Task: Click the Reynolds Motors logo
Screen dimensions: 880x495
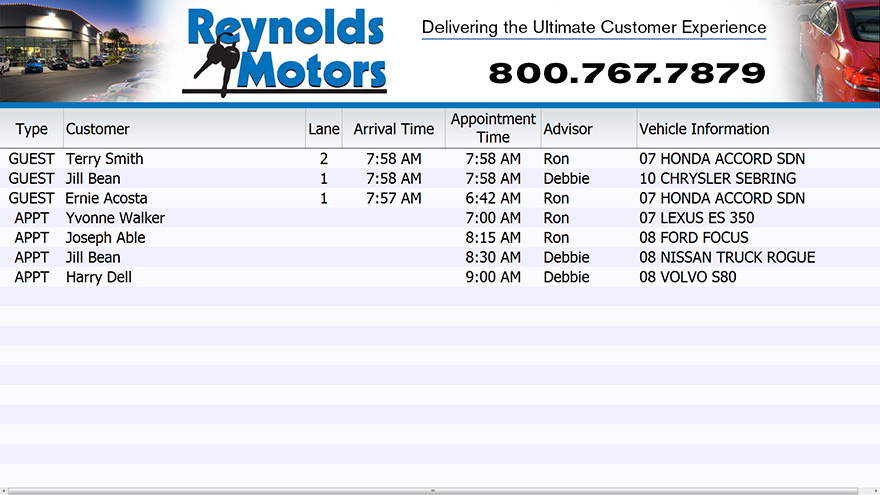Action: click(x=285, y=52)
